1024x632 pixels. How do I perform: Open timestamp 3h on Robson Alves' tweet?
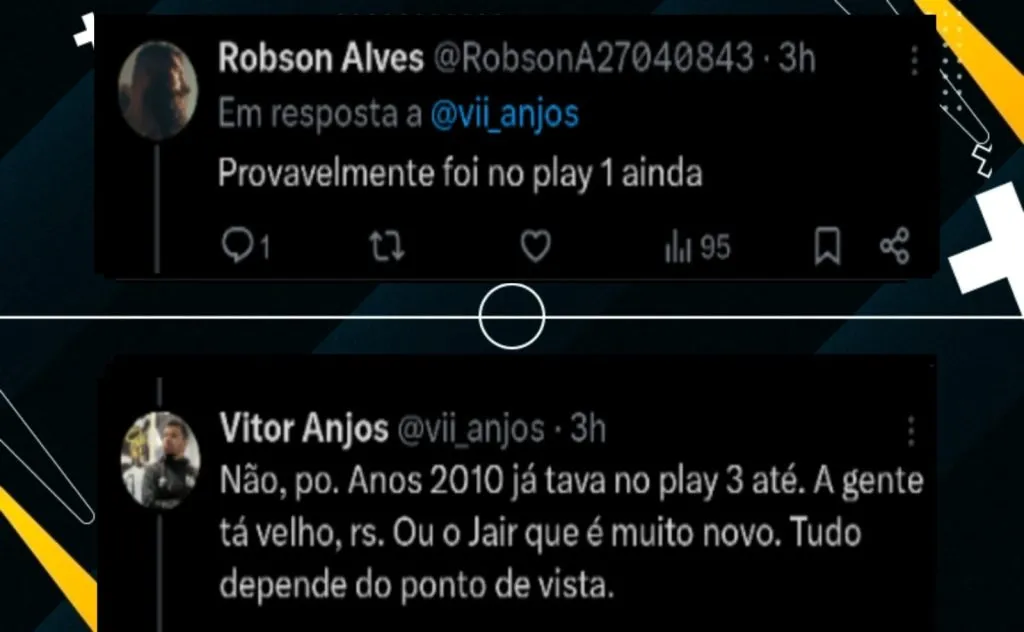[x=797, y=57]
